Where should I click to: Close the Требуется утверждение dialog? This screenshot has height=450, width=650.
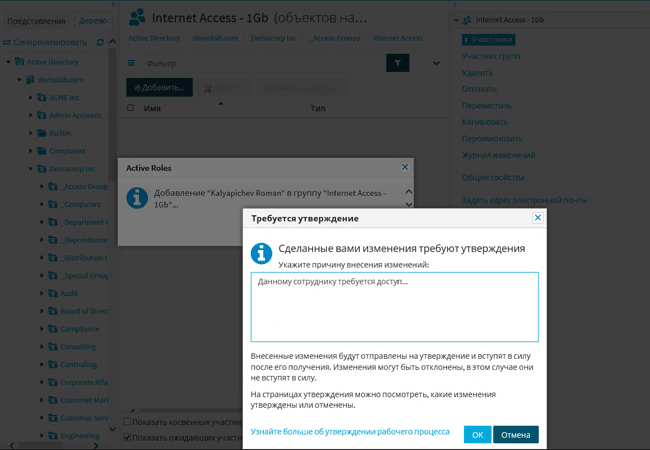coord(538,218)
